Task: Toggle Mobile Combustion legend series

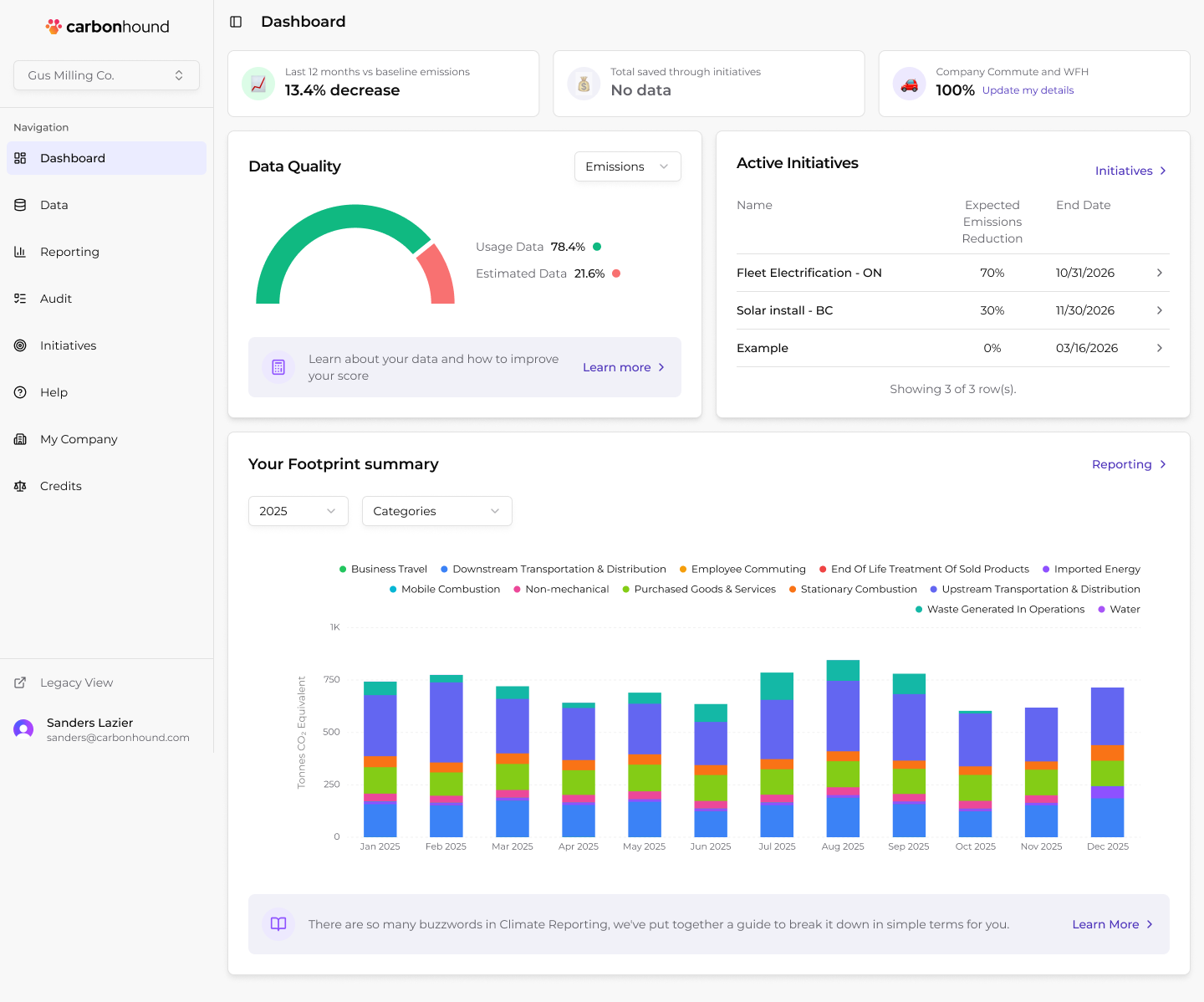Action: [x=445, y=589]
